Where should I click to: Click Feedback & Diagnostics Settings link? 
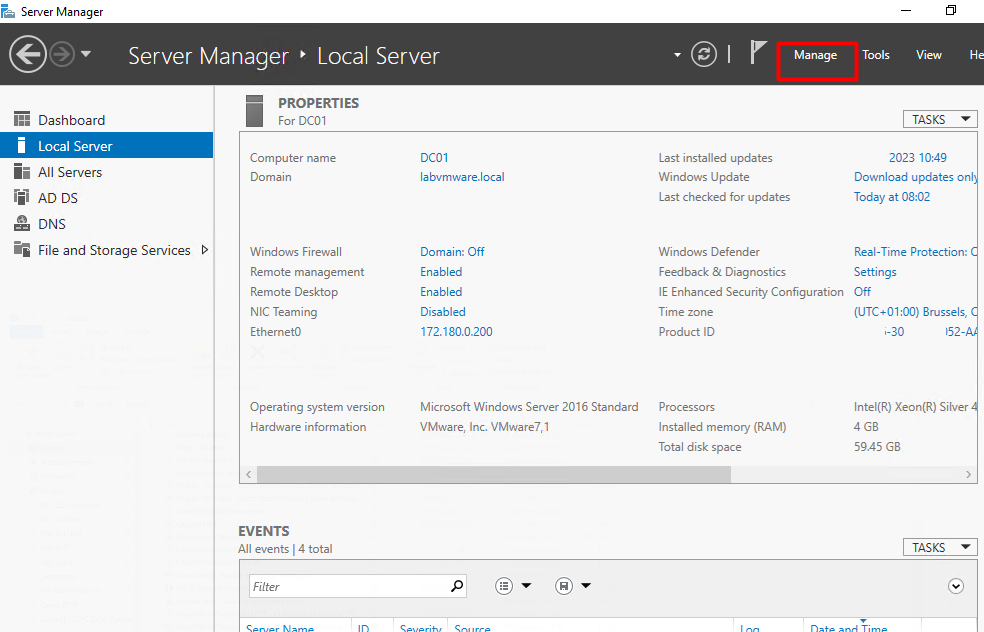(x=875, y=272)
